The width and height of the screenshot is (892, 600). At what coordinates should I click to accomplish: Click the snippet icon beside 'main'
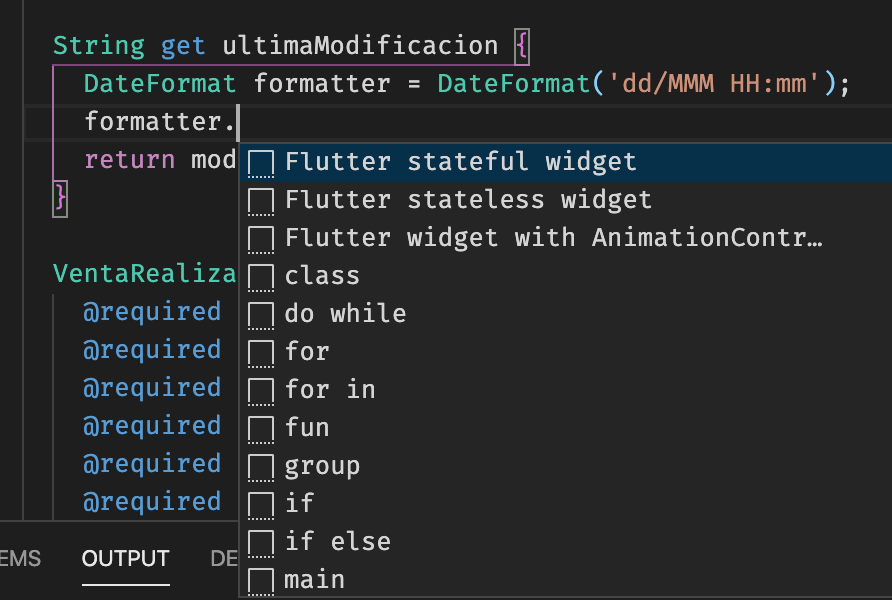tap(261, 579)
